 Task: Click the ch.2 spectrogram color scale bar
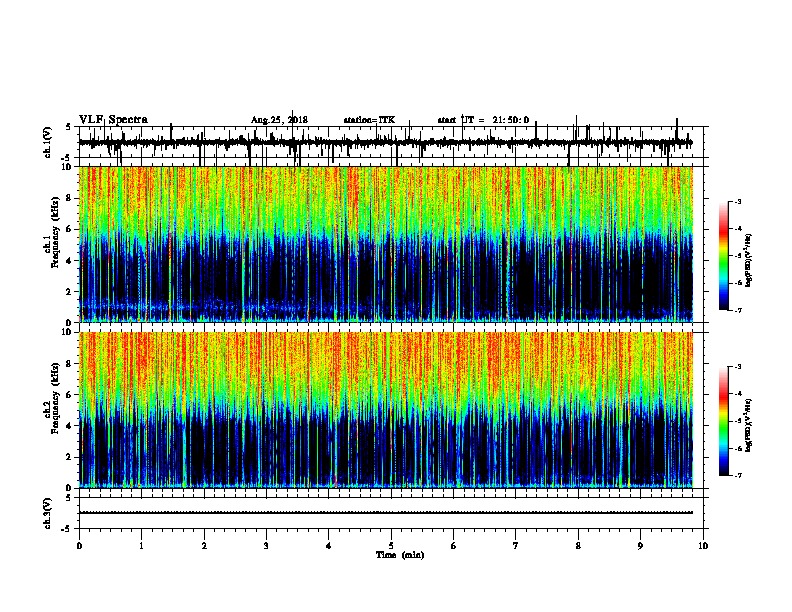click(723, 421)
